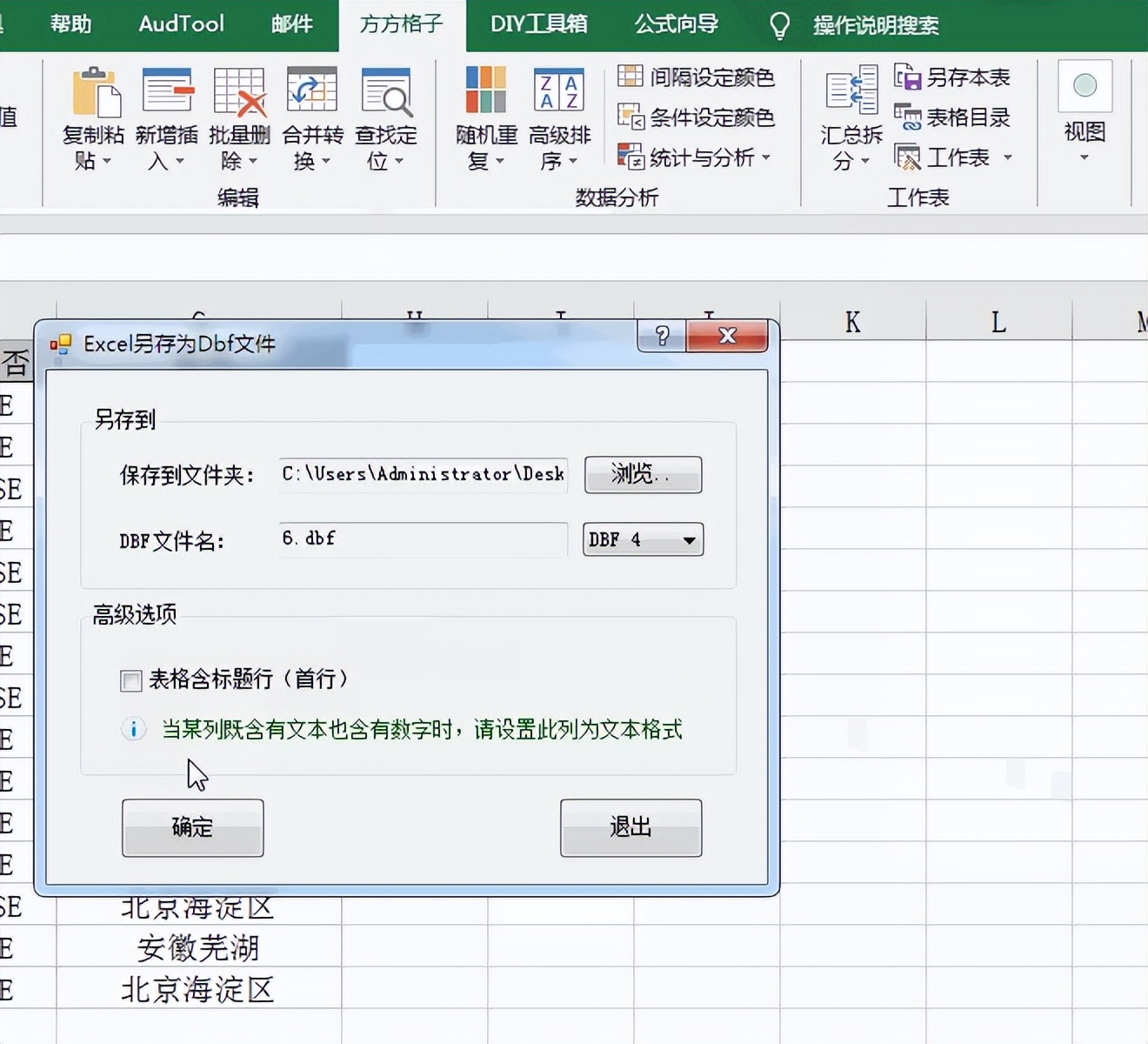Switch to the 公式向导 ribbon tab

pos(677,24)
